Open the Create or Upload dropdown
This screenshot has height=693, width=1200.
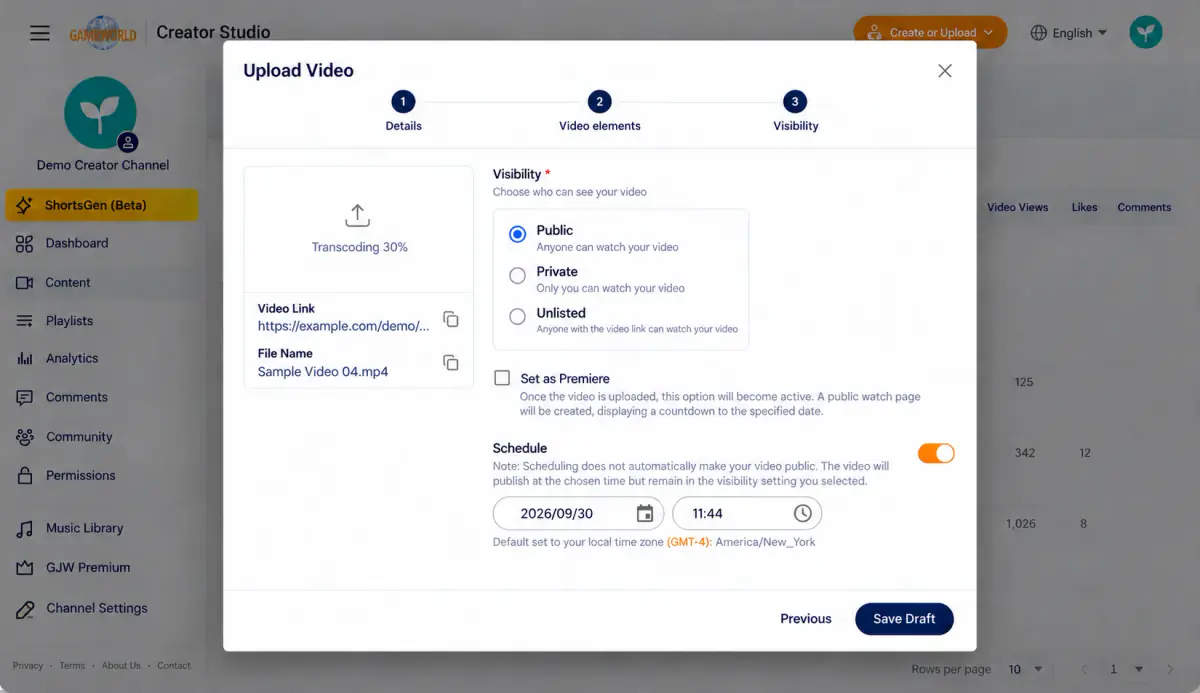coord(930,32)
